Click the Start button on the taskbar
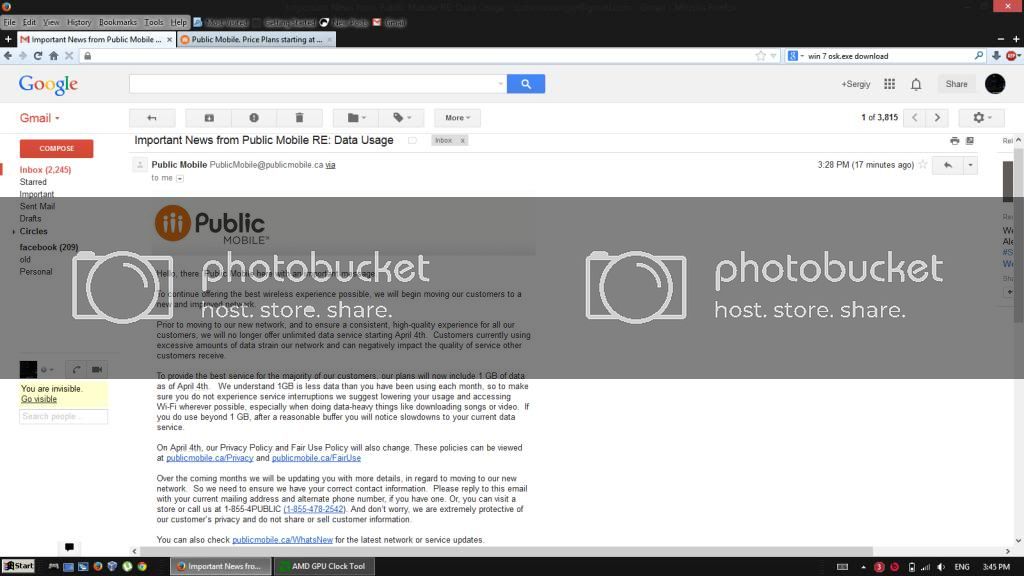This screenshot has height=576, width=1024. click(x=18, y=566)
